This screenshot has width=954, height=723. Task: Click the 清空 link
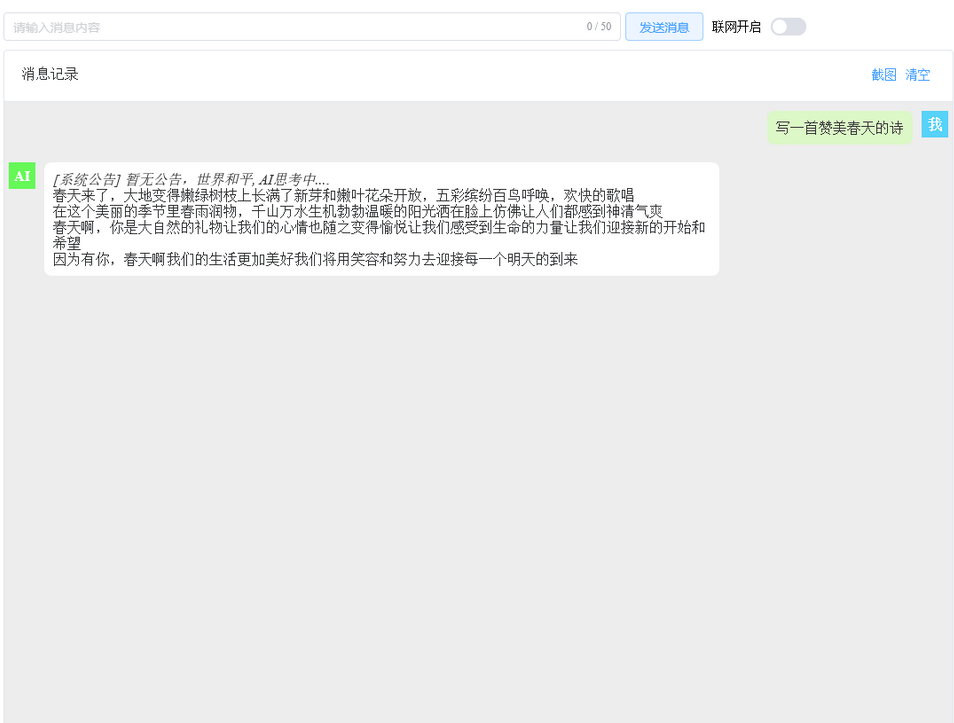917,74
